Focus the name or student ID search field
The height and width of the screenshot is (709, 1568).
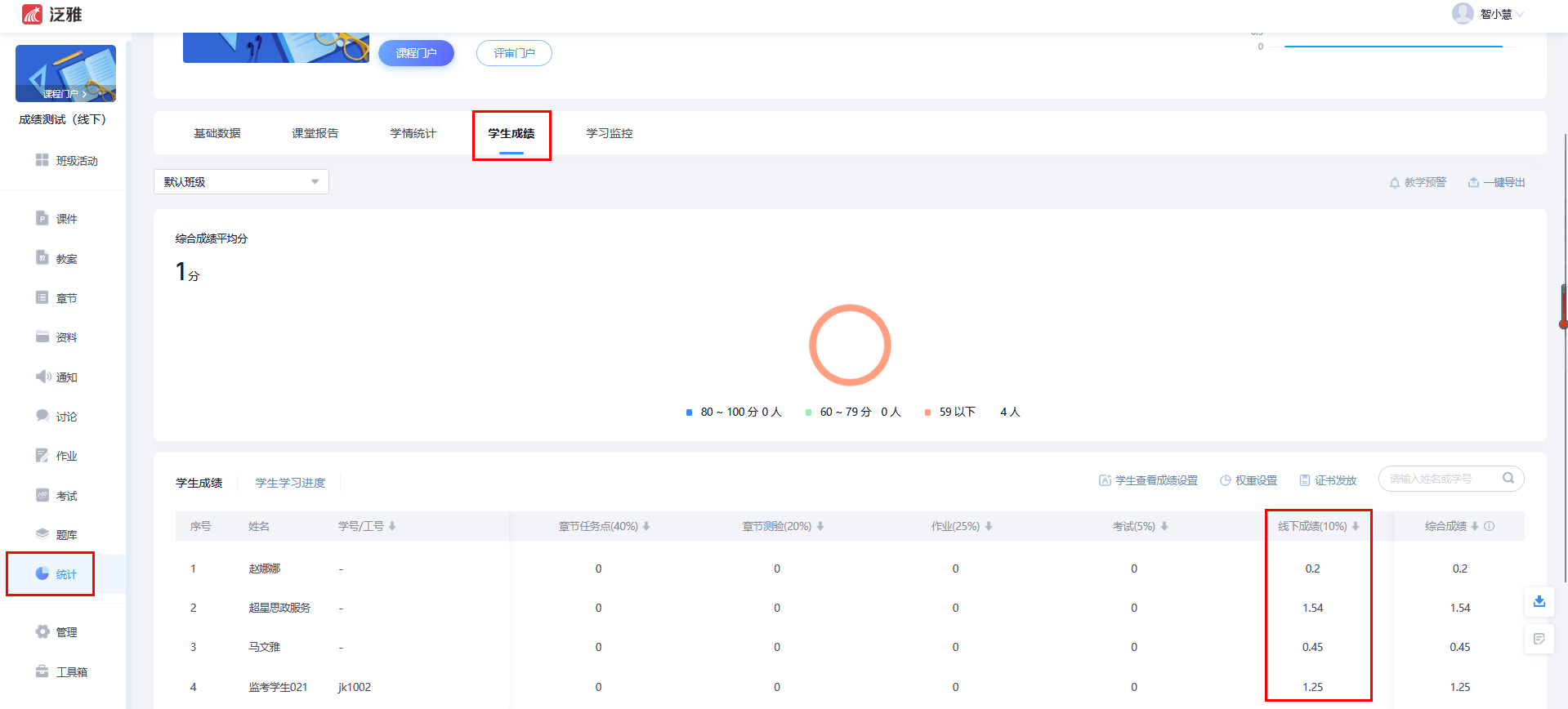point(1438,479)
